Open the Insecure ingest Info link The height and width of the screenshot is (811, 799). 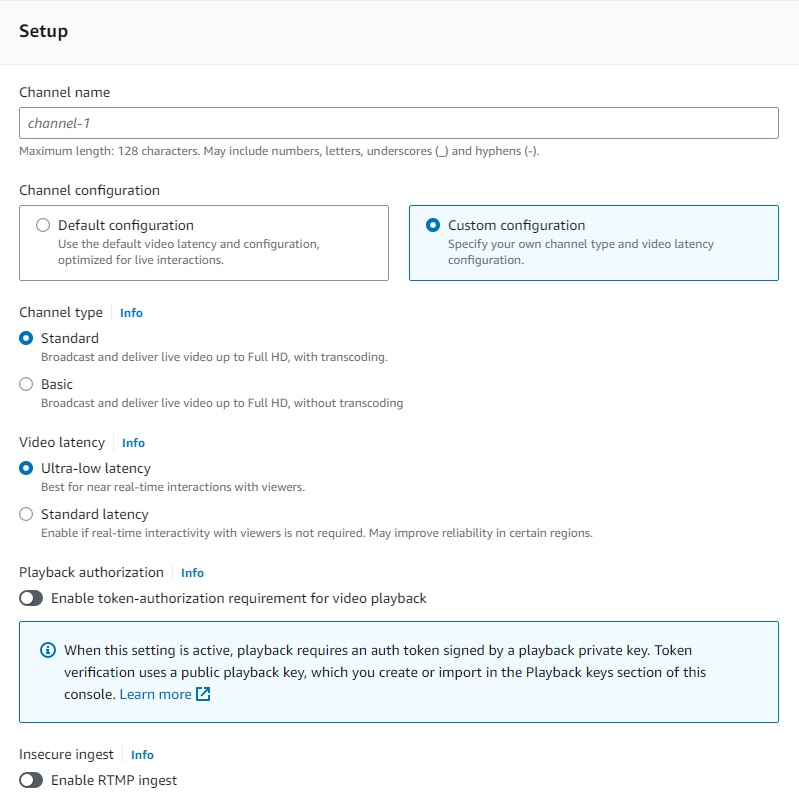pyautogui.click(x=142, y=755)
